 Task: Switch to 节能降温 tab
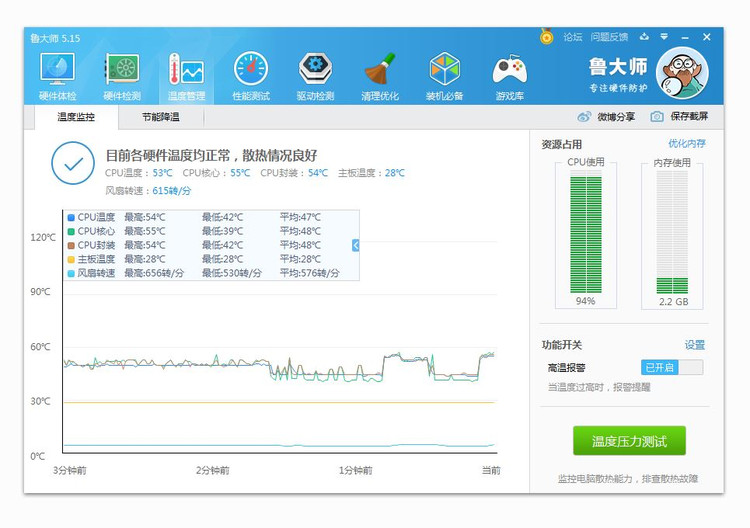pyautogui.click(x=160, y=117)
